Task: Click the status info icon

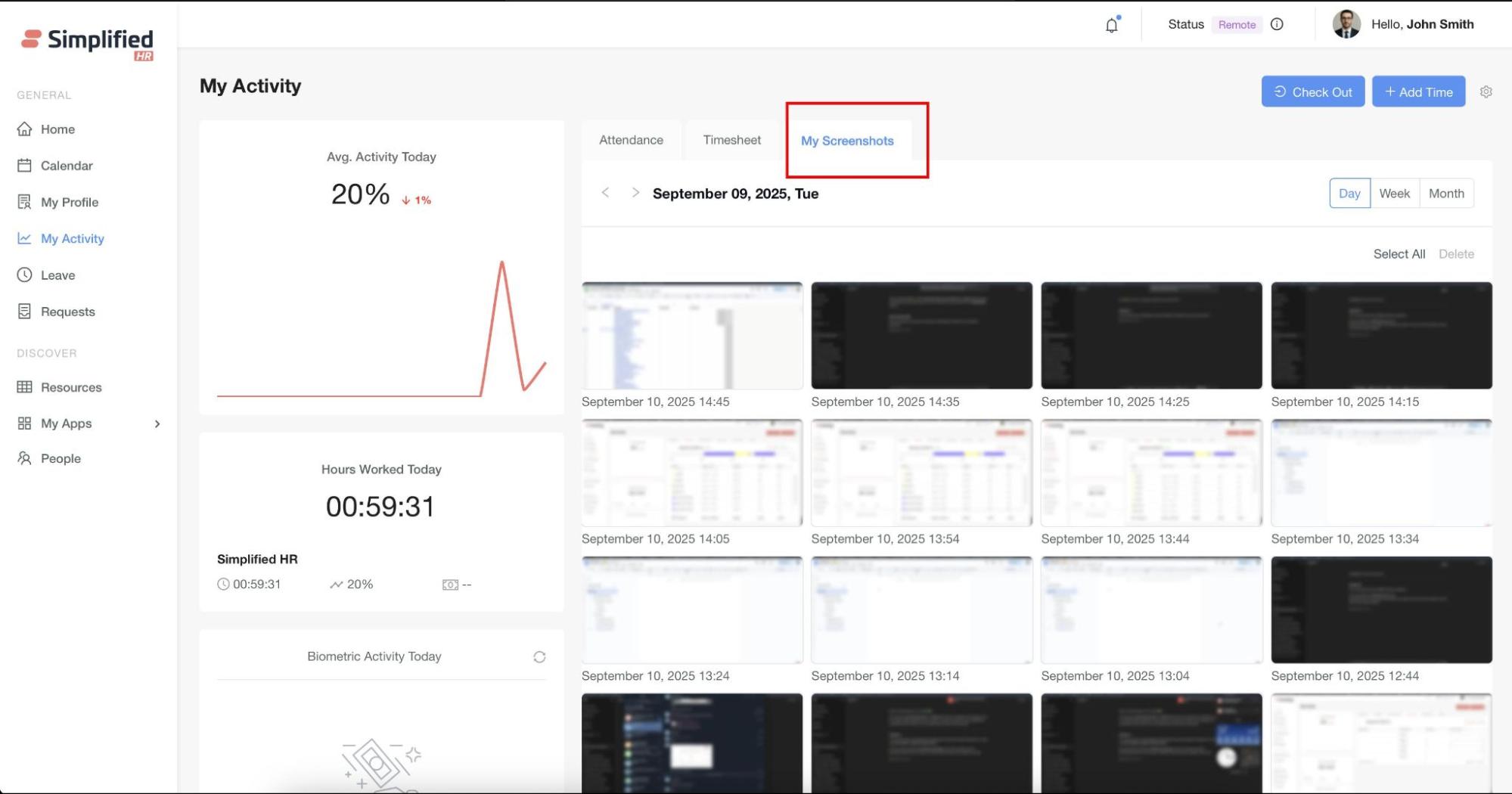Action: coord(1277,24)
